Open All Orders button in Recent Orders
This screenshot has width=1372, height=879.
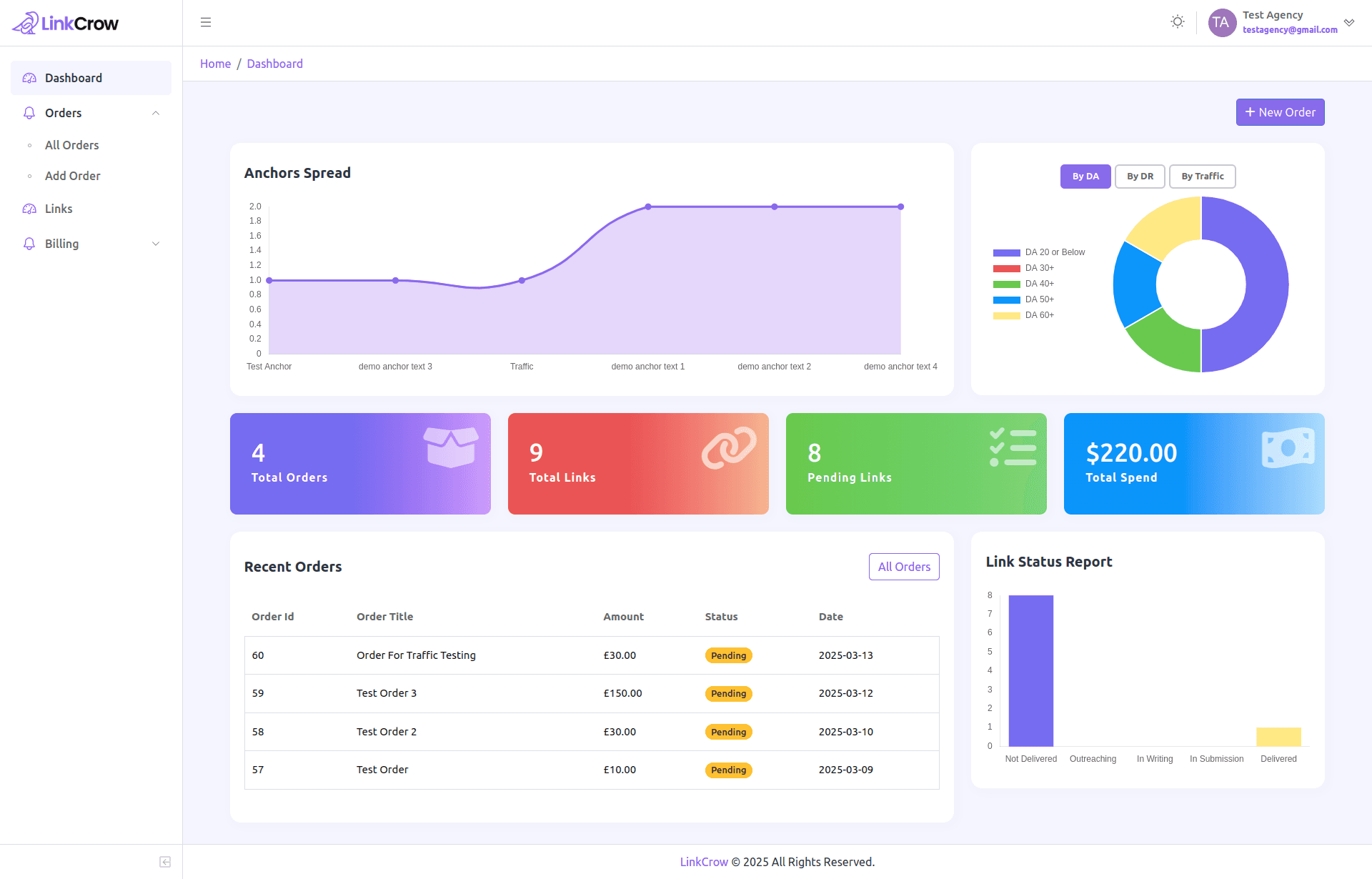pyautogui.click(x=904, y=567)
